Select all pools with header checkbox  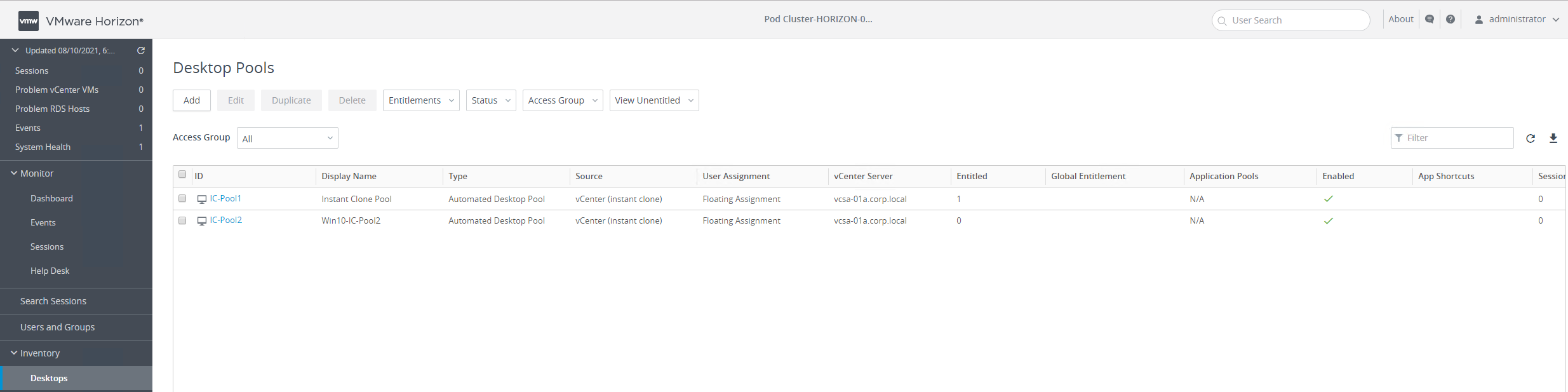click(x=182, y=175)
